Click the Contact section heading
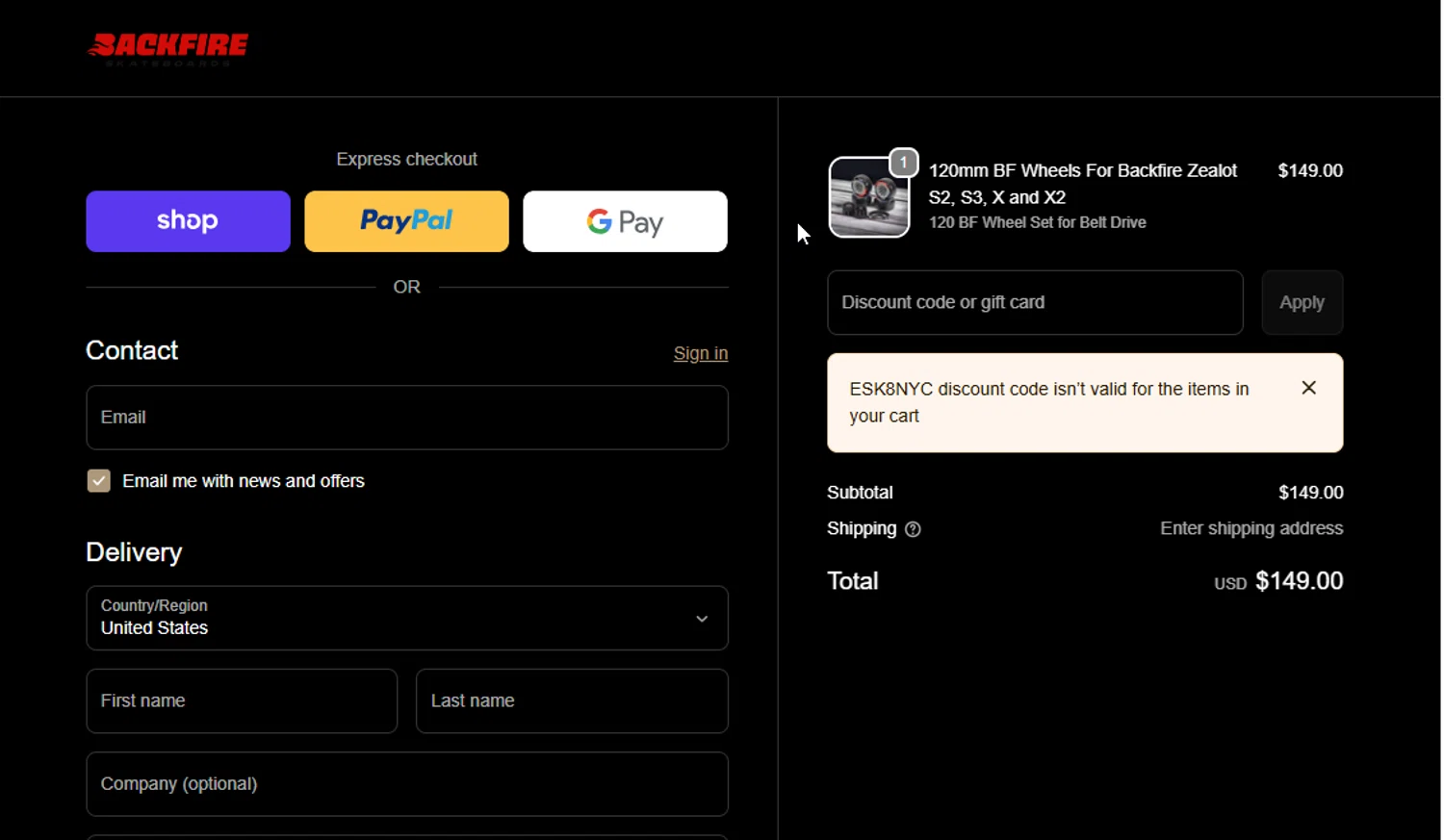 click(x=132, y=350)
